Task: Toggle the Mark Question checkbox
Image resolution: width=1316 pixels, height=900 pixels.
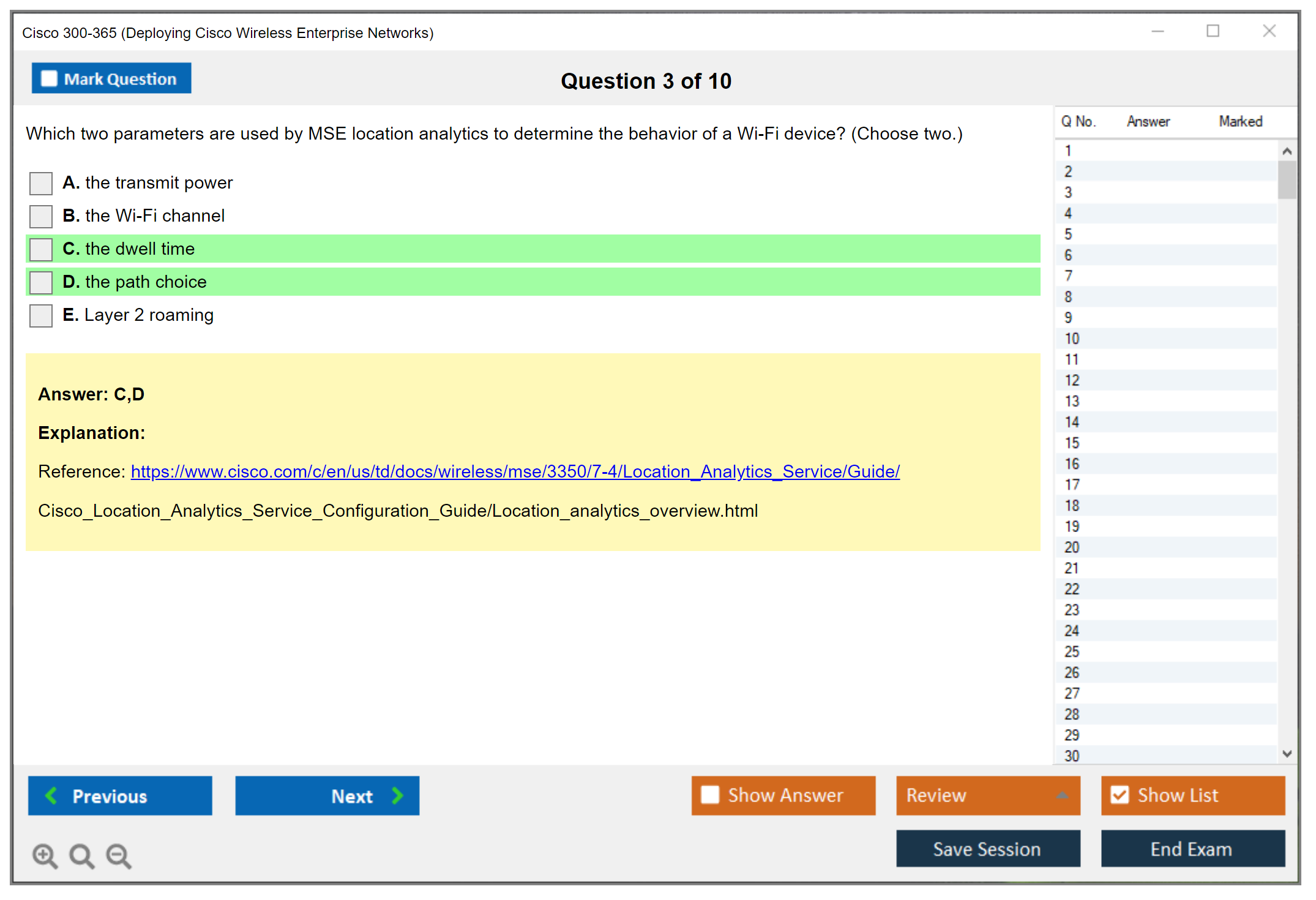Action: pyautogui.click(x=49, y=78)
